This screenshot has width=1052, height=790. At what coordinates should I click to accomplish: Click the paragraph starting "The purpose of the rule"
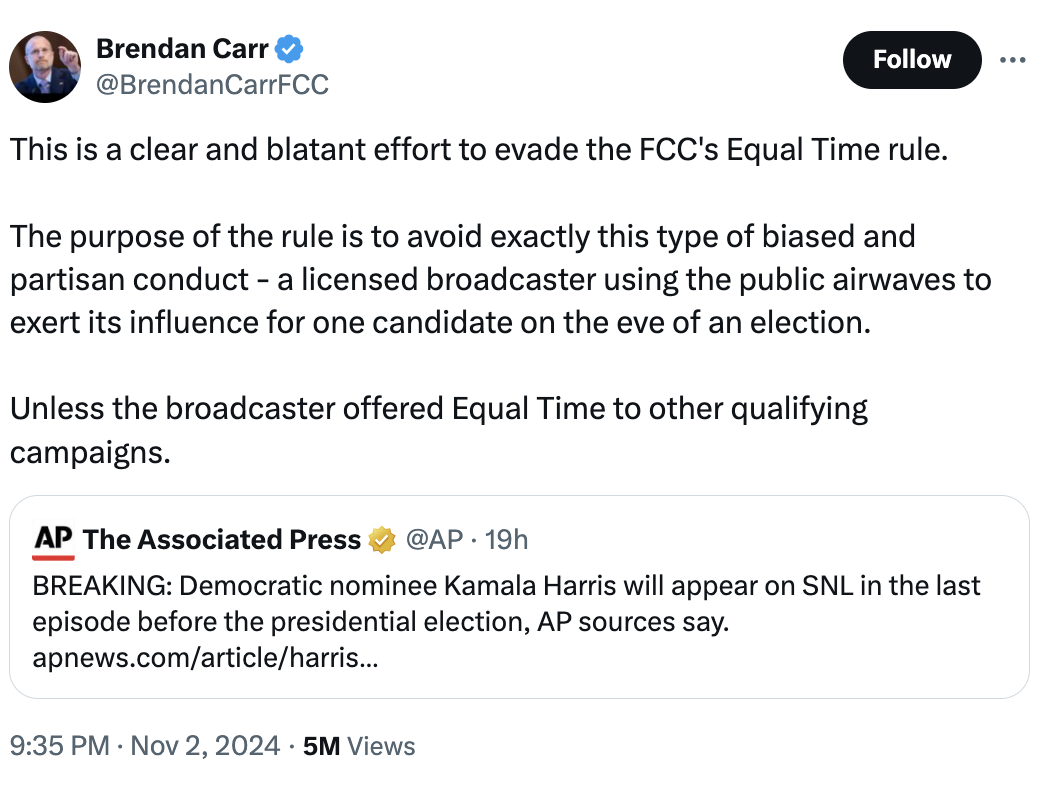pos(500,280)
